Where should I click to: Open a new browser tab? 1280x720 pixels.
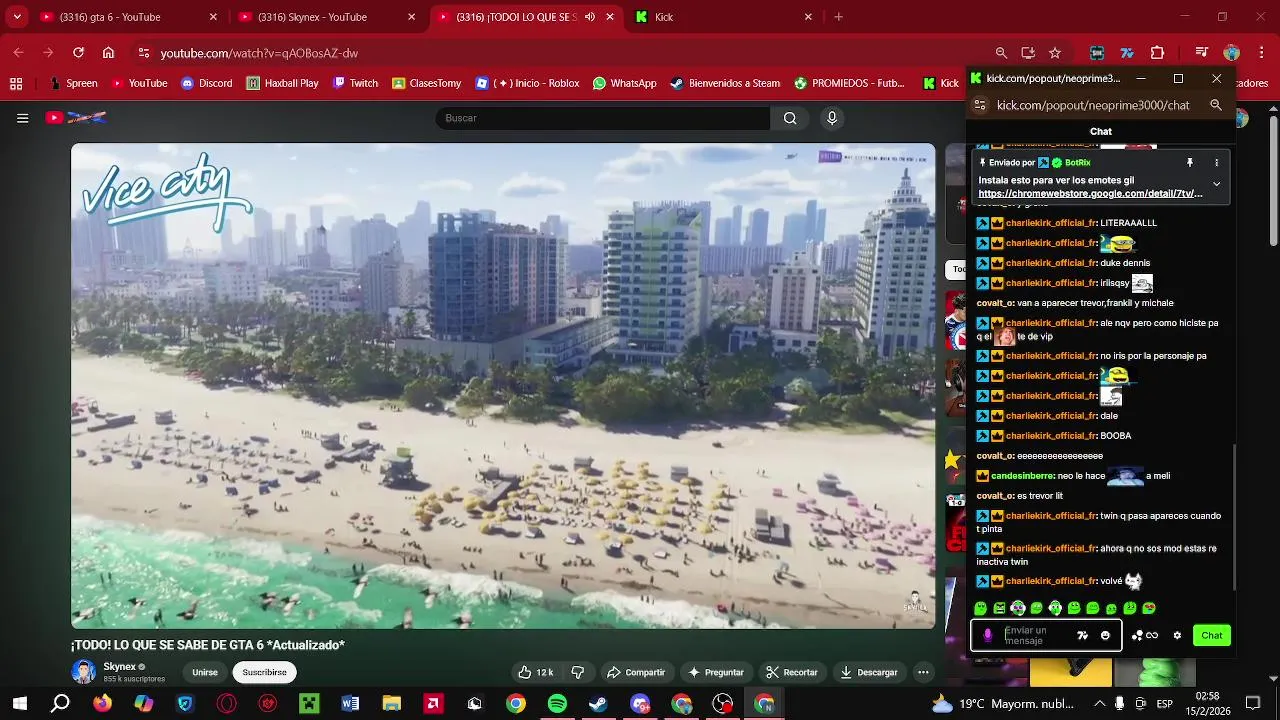[x=838, y=17]
